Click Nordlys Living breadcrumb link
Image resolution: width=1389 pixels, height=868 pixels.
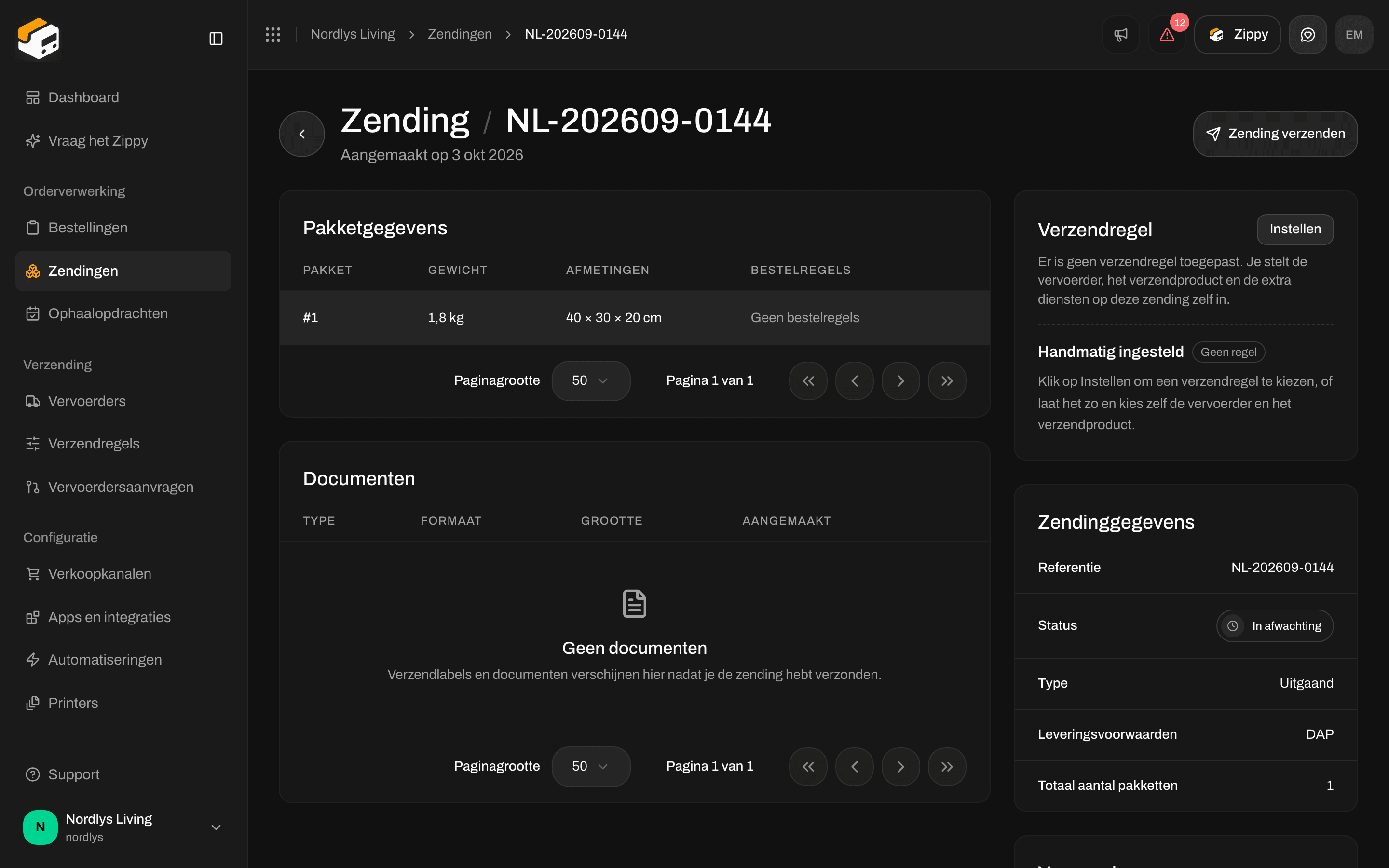point(353,34)
